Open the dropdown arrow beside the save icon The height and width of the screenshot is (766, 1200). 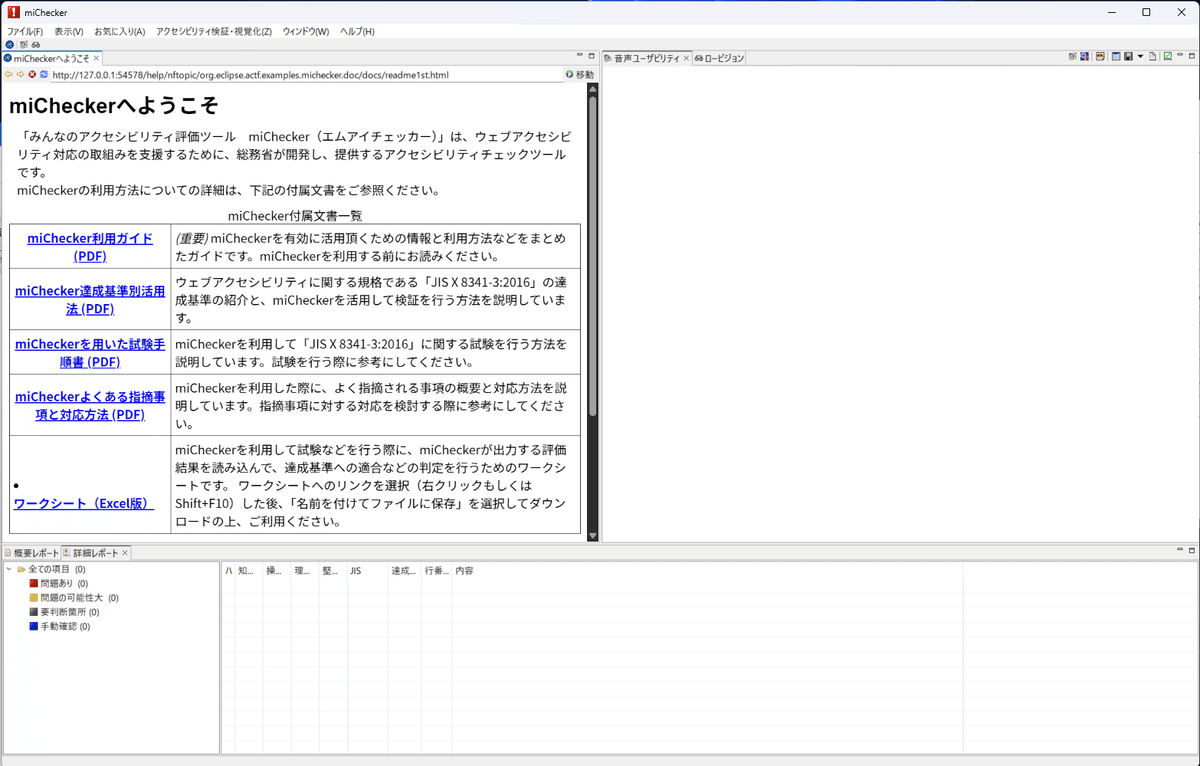(1140, 55)
